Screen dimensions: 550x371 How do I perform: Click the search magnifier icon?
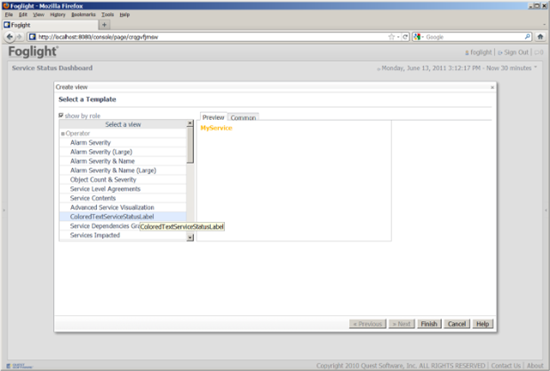[527, 36]
